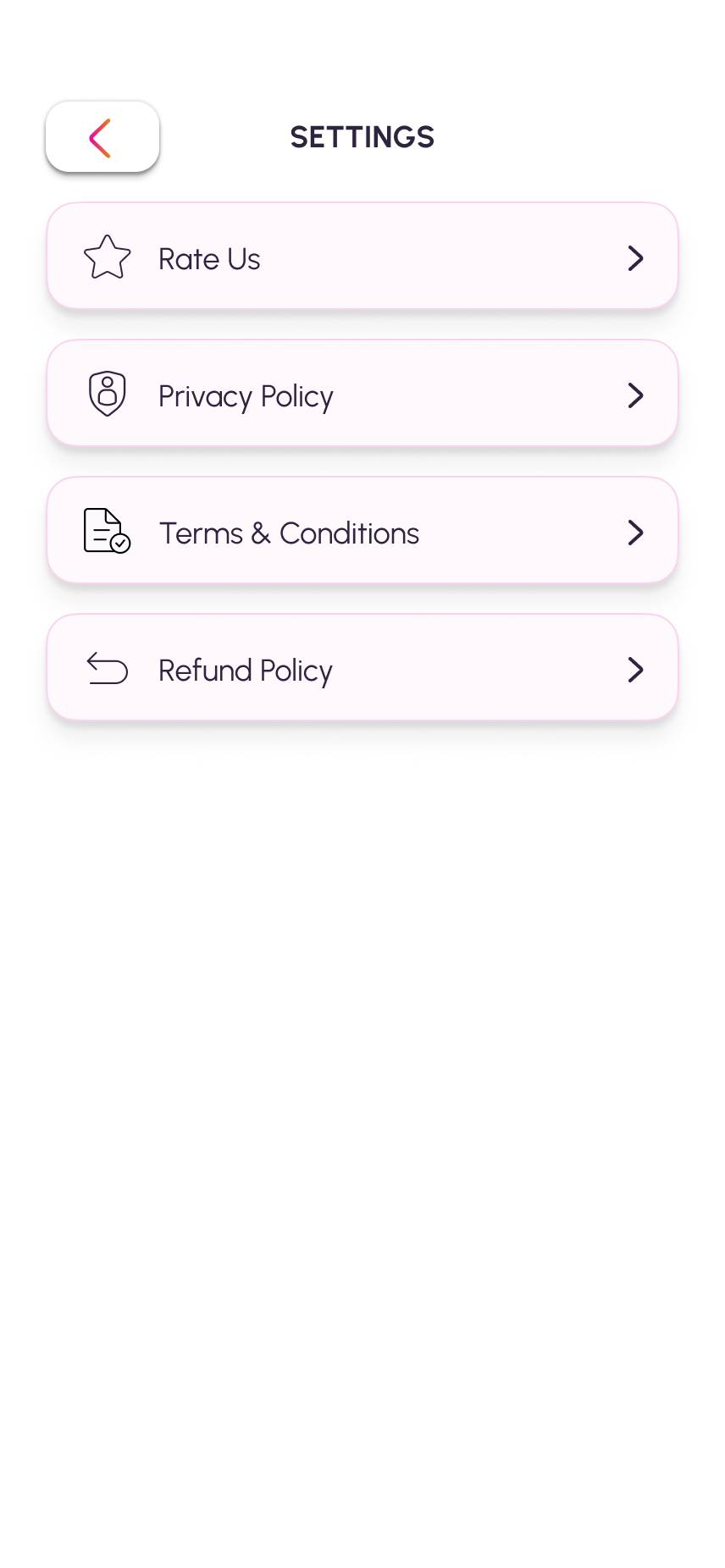Select the Privacy Policy row card
Viewport: 725px width, 1568px height.
click(x=362, y=393)
